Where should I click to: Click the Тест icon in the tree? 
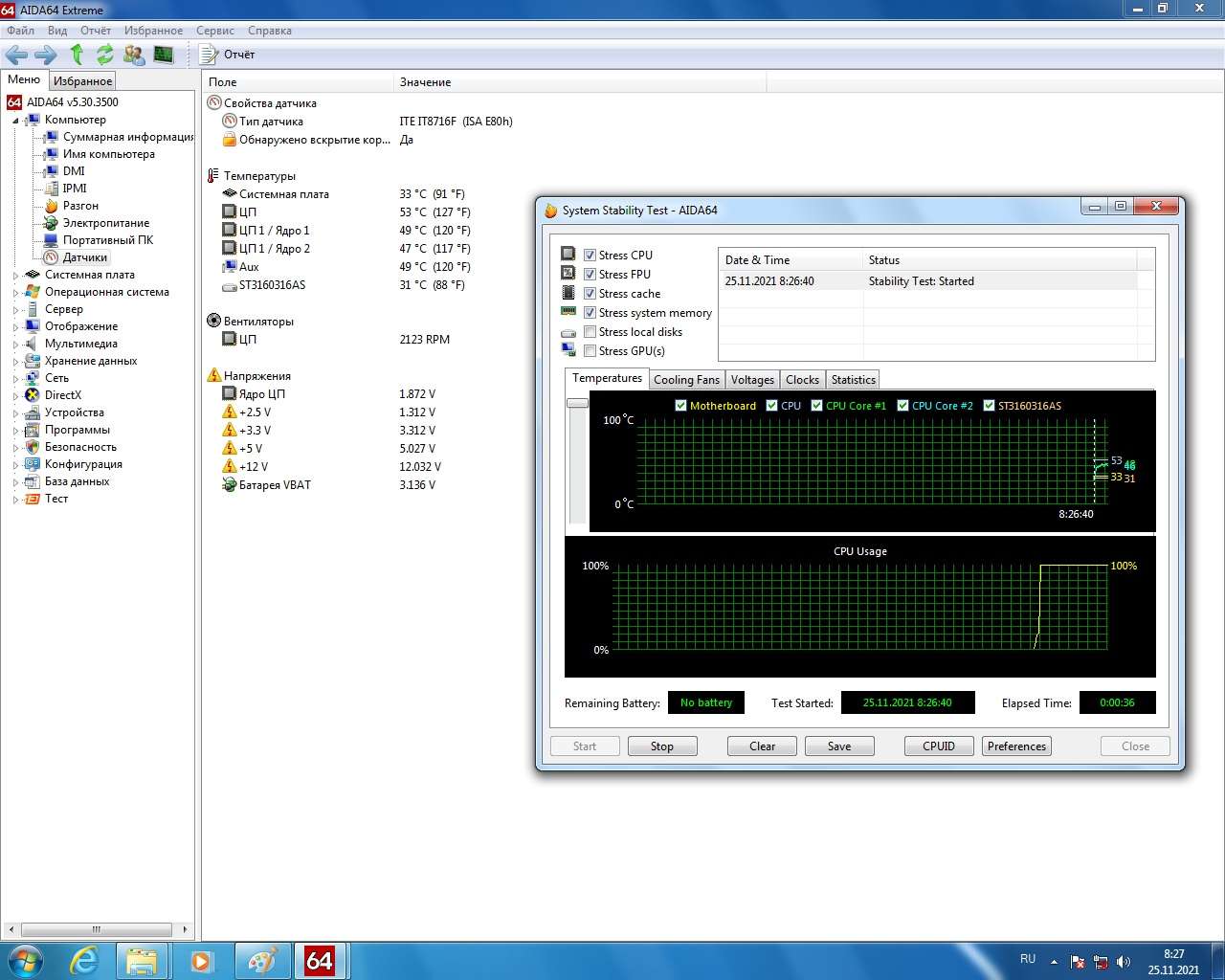point(33,499)
